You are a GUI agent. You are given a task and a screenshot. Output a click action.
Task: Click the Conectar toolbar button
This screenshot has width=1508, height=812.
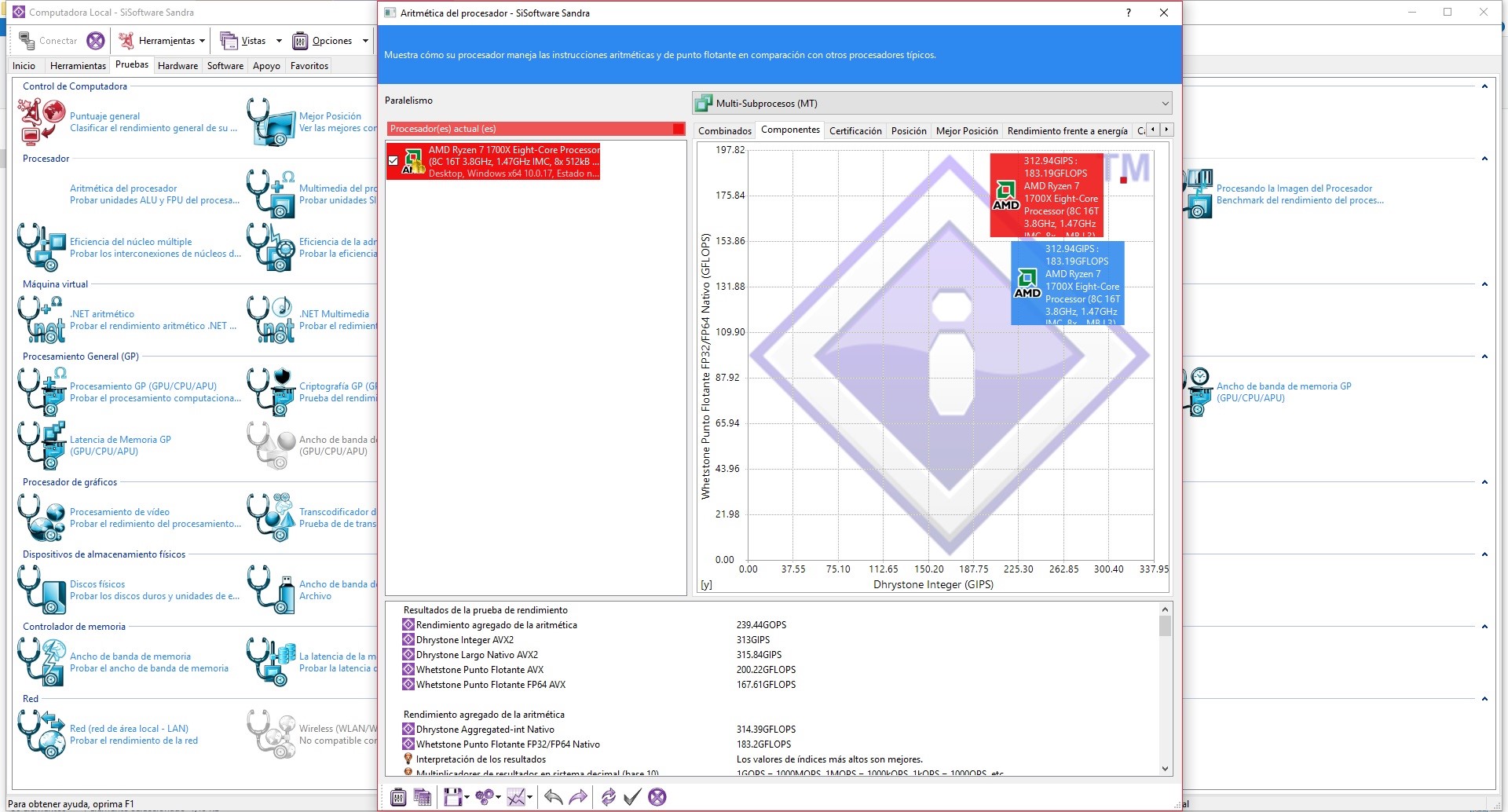pos(49,41)
